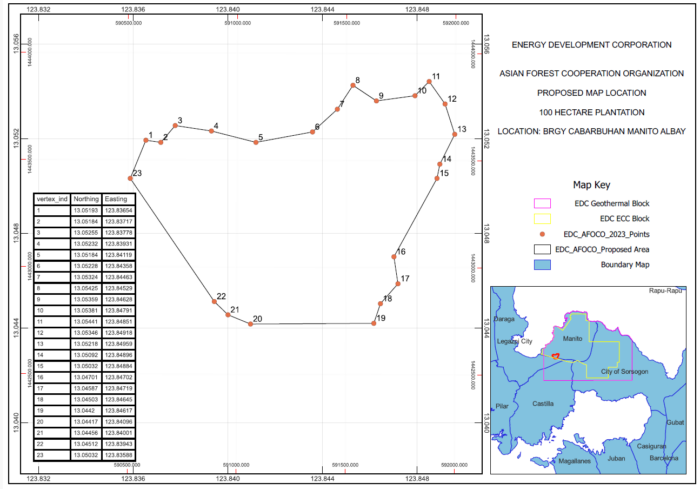Click the Easting column header
The width and height of the screenshot is (700, 489).
[119, 199]
